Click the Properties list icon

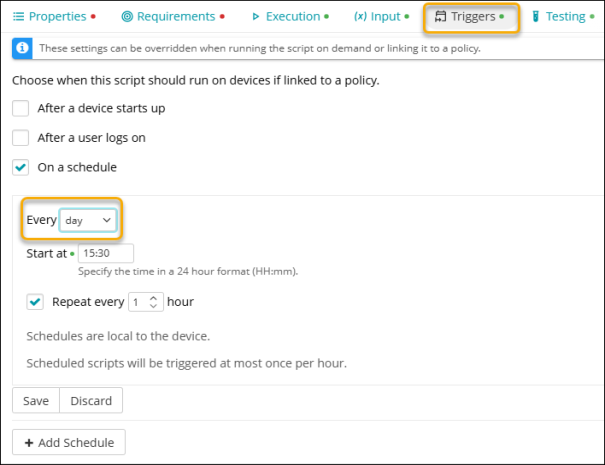18,17
